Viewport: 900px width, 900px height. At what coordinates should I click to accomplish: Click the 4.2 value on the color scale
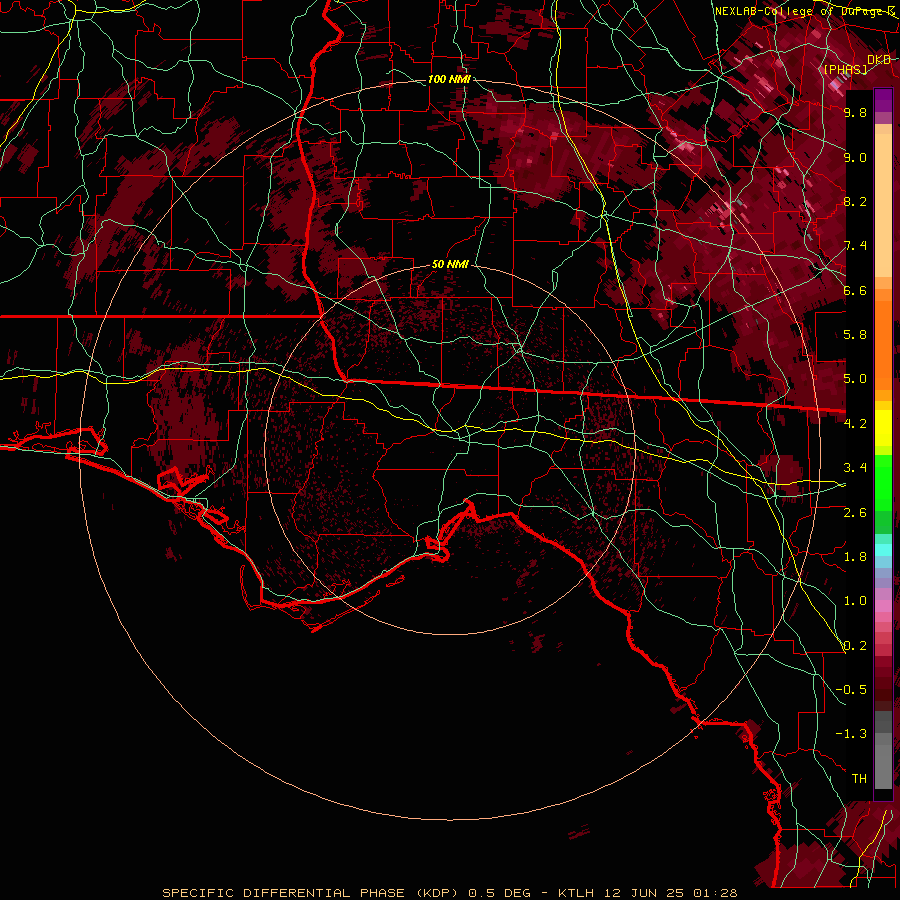pyautogui.click(x=855, y=424)
